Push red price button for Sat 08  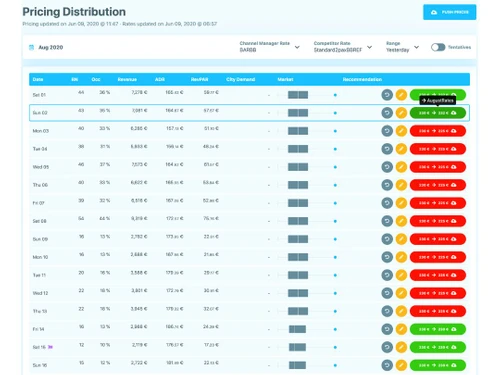coord(438,221)
